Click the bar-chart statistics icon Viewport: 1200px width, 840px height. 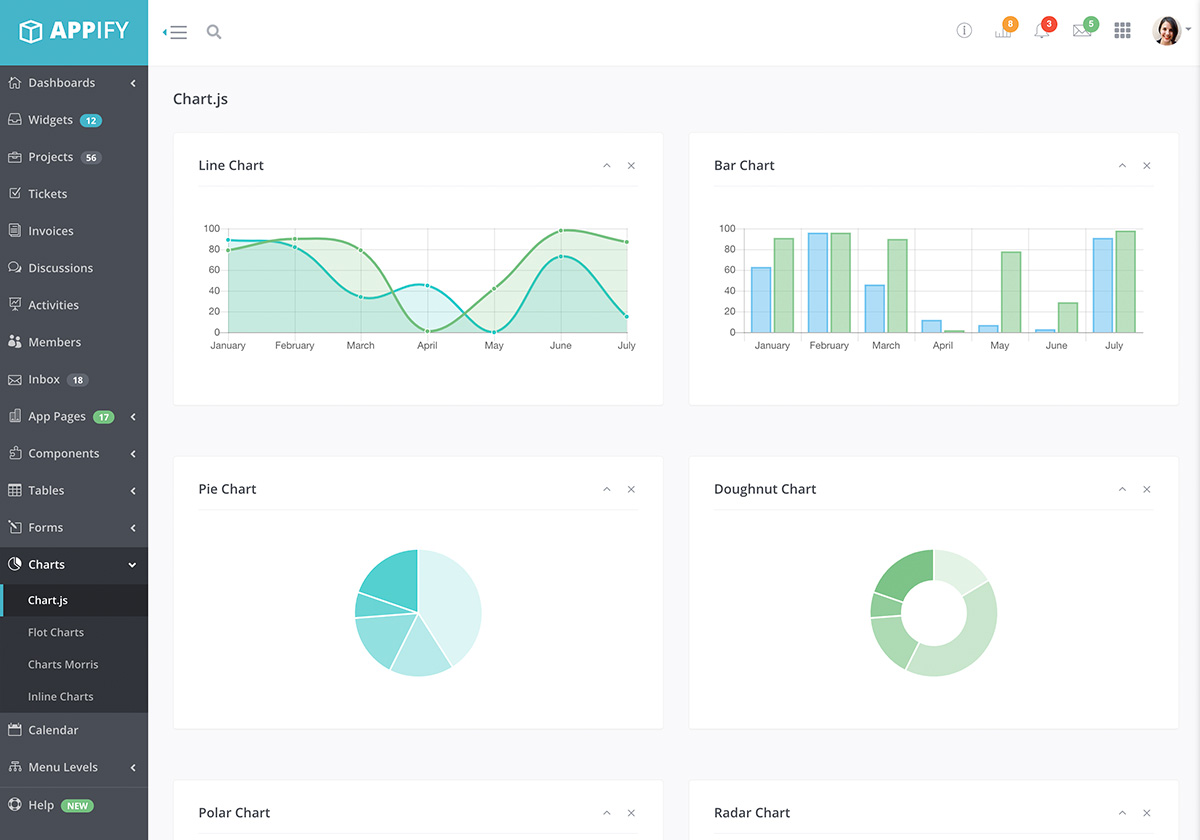(1002, 31)
